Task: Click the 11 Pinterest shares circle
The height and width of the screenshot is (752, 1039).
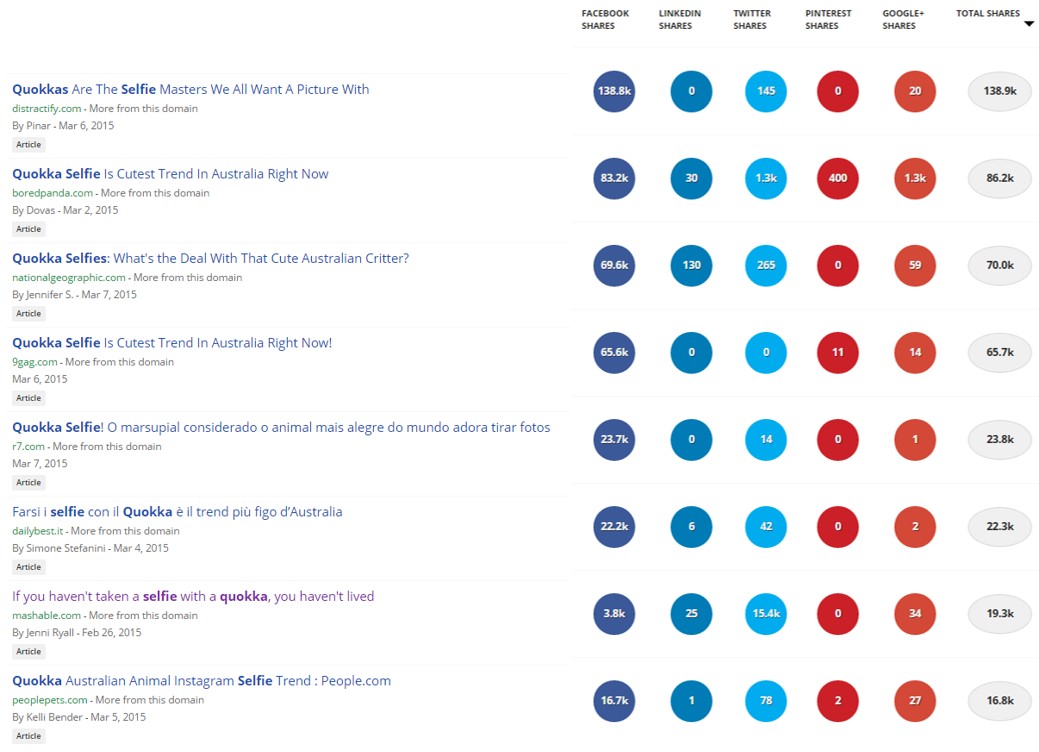Action: pos(838,352)
